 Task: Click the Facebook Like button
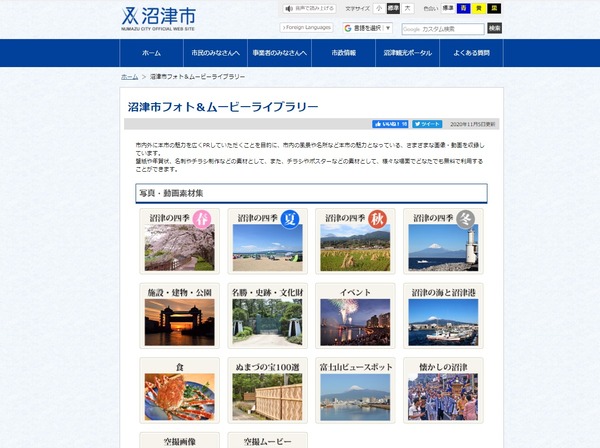coord(390,124)
